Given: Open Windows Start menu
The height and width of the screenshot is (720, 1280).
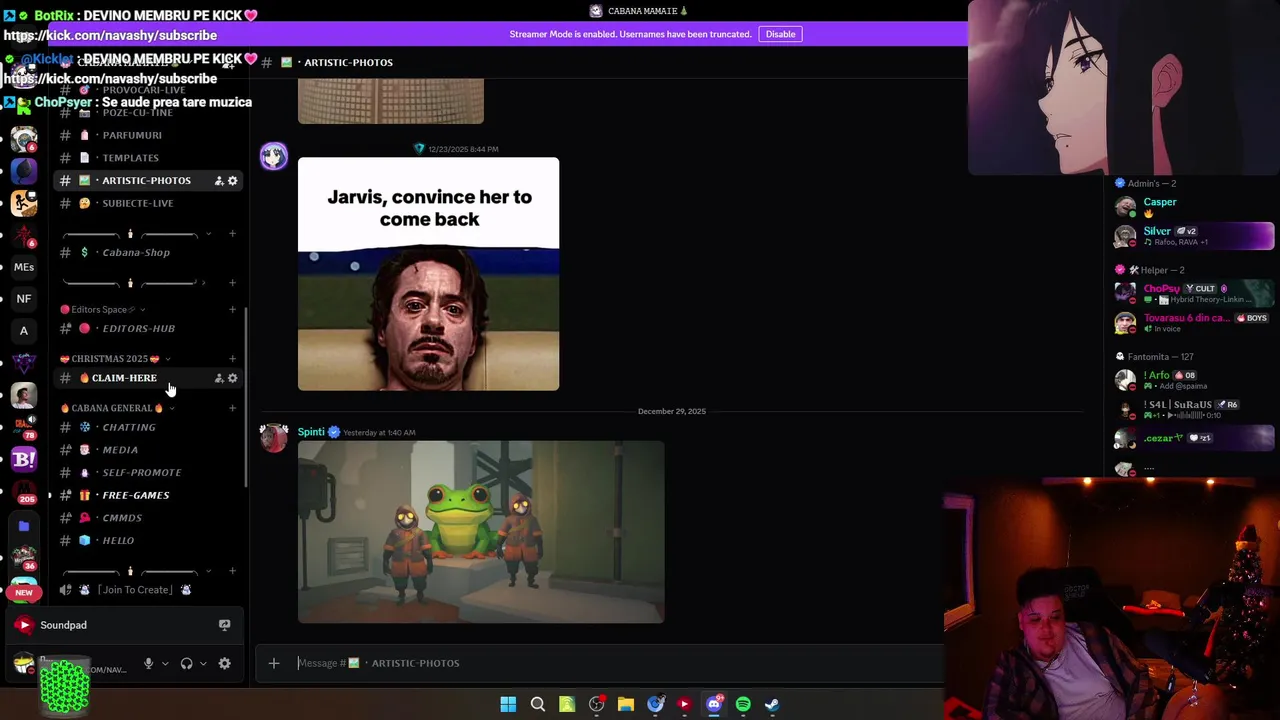Looking at the screenshot, I should [x=508, y=704].
